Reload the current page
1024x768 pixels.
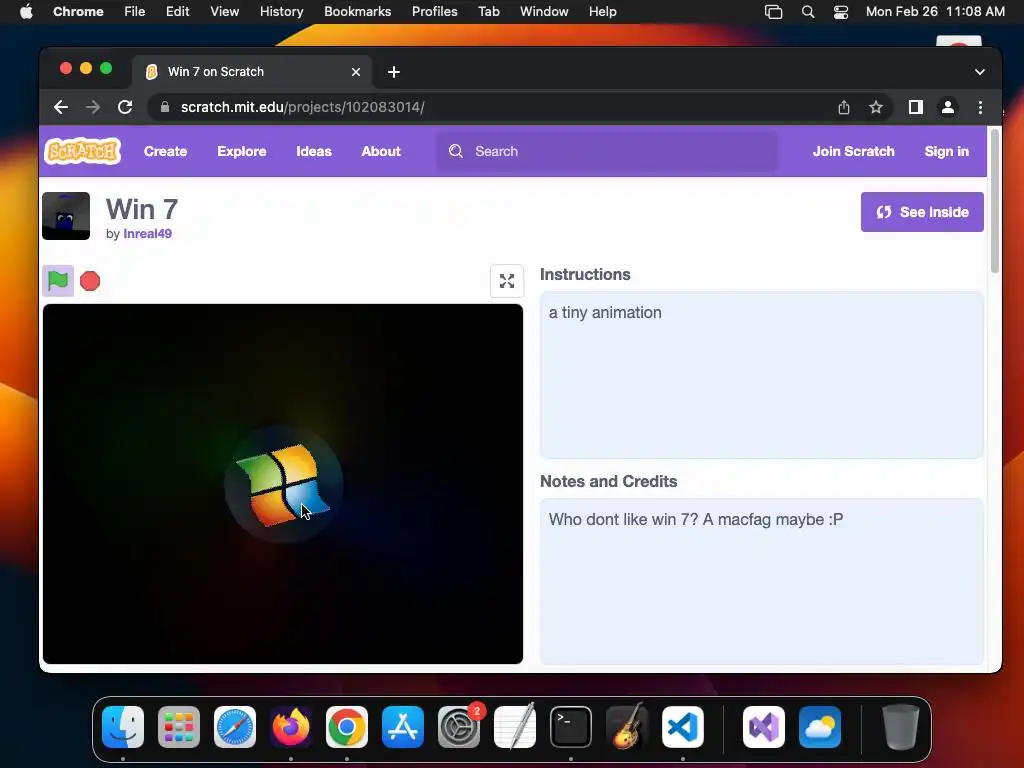125,107
